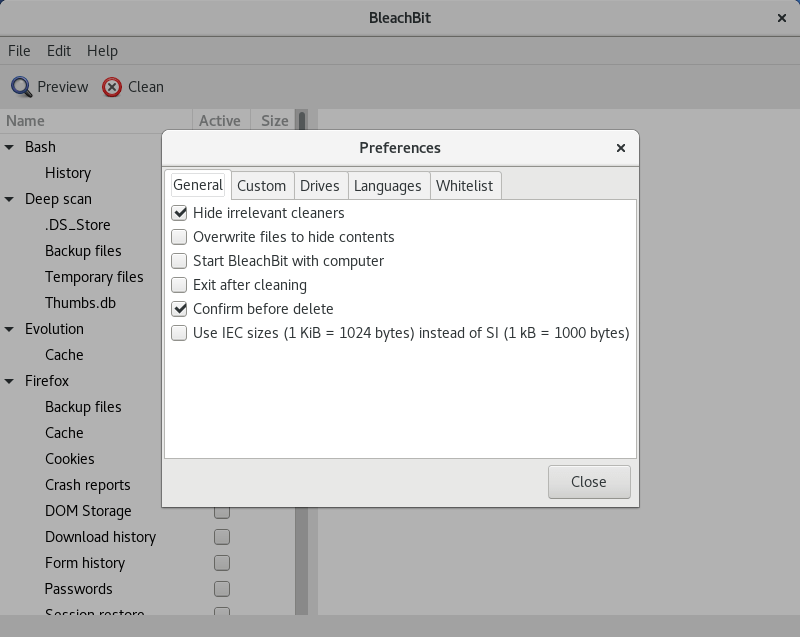This screenshot has width=800, height=637.
Task: Open the Help menu
Action: click(x=101, y=51)
